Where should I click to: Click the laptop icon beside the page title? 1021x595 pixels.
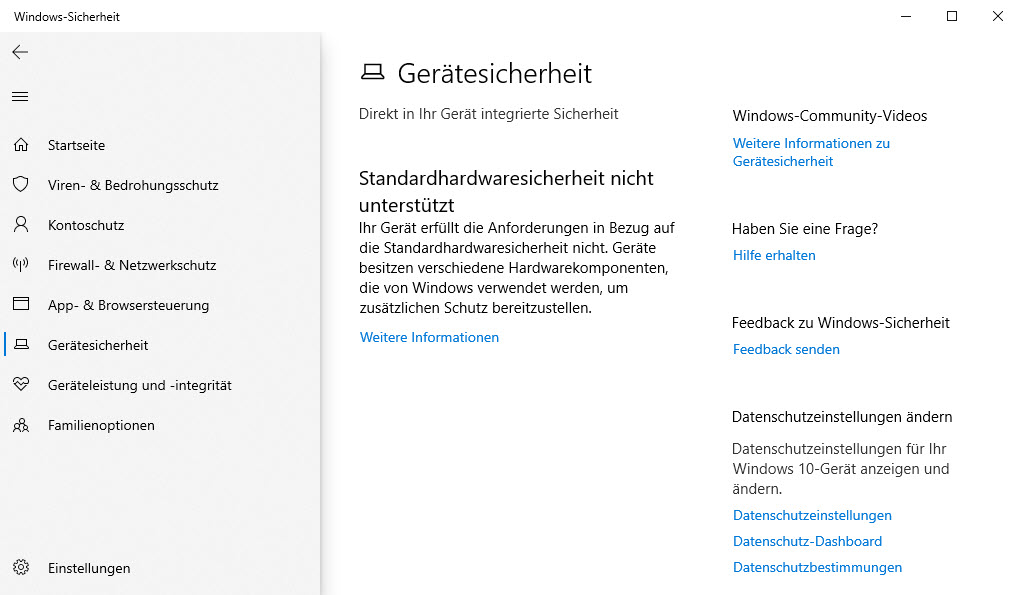coord(372,72)
